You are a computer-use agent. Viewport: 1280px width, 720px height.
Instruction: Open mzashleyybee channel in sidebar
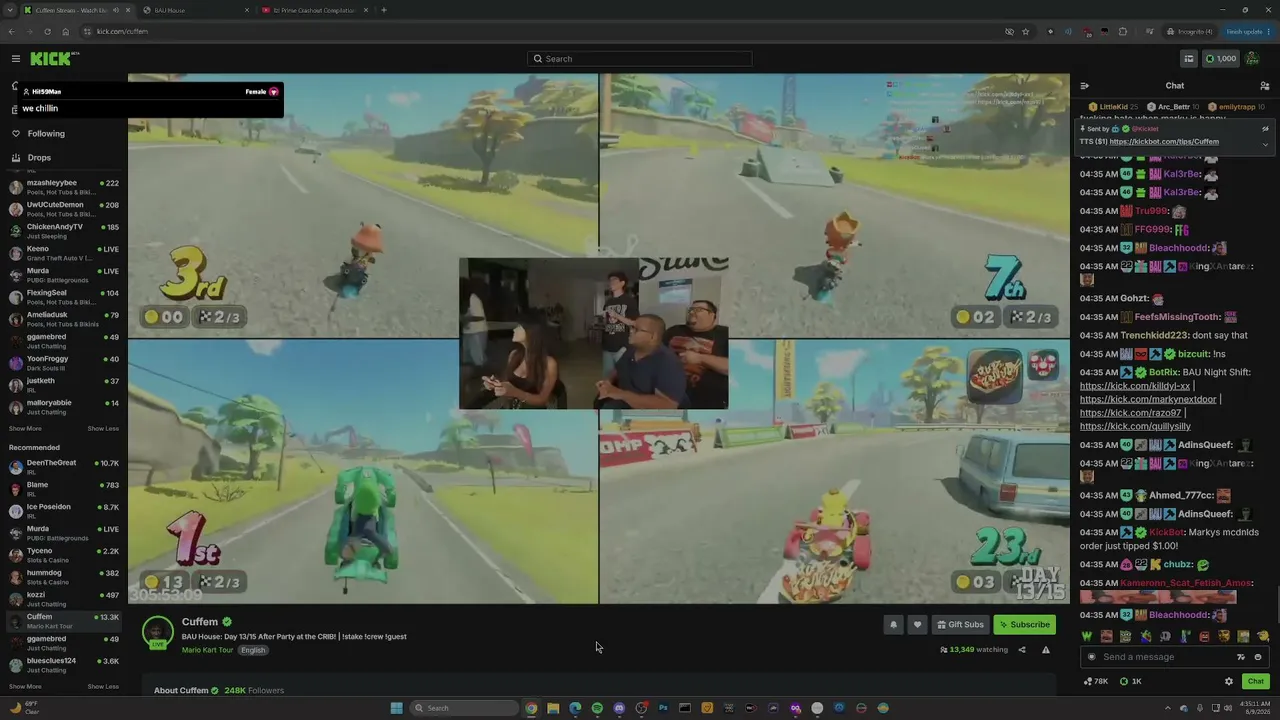(64, 187)
